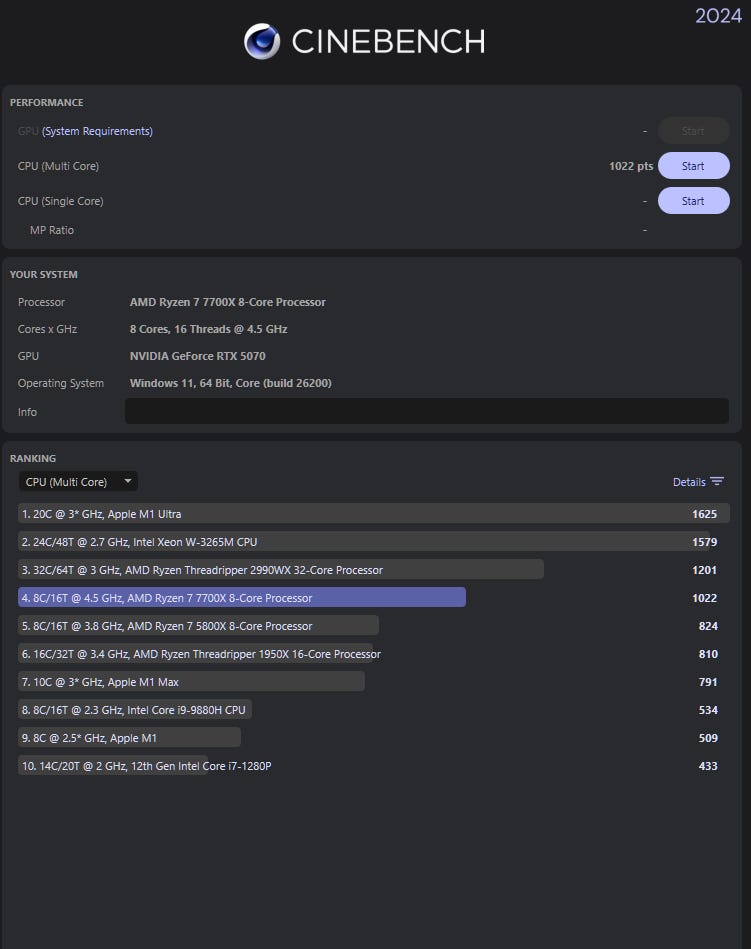Image resolution: width=751 pixels, height=949 pixels.
Task: Click the Cinebench sphere logo icon
Action: (x=262, y=41)
